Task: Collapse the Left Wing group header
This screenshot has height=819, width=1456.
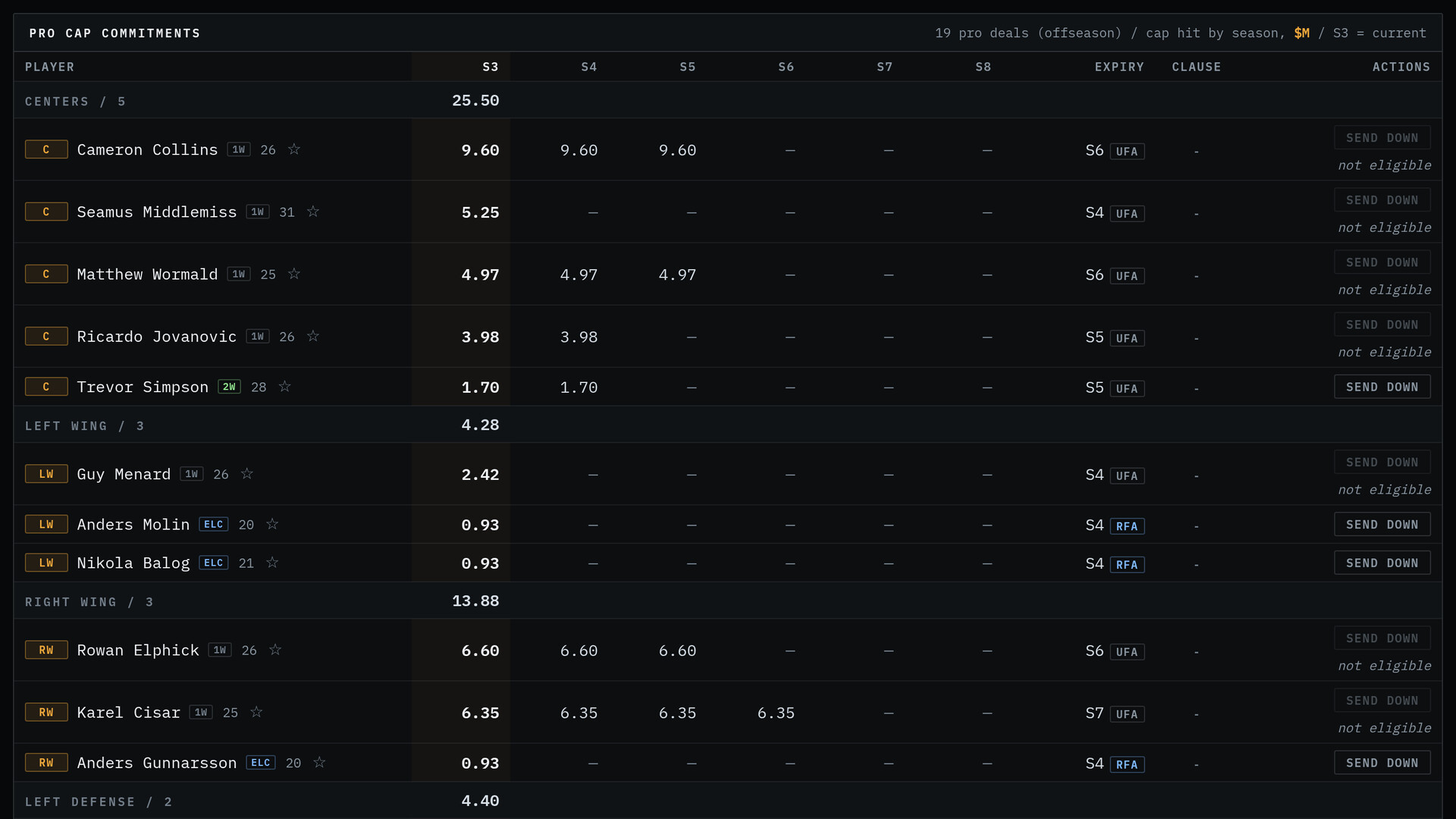Action: tap(727, 425)
